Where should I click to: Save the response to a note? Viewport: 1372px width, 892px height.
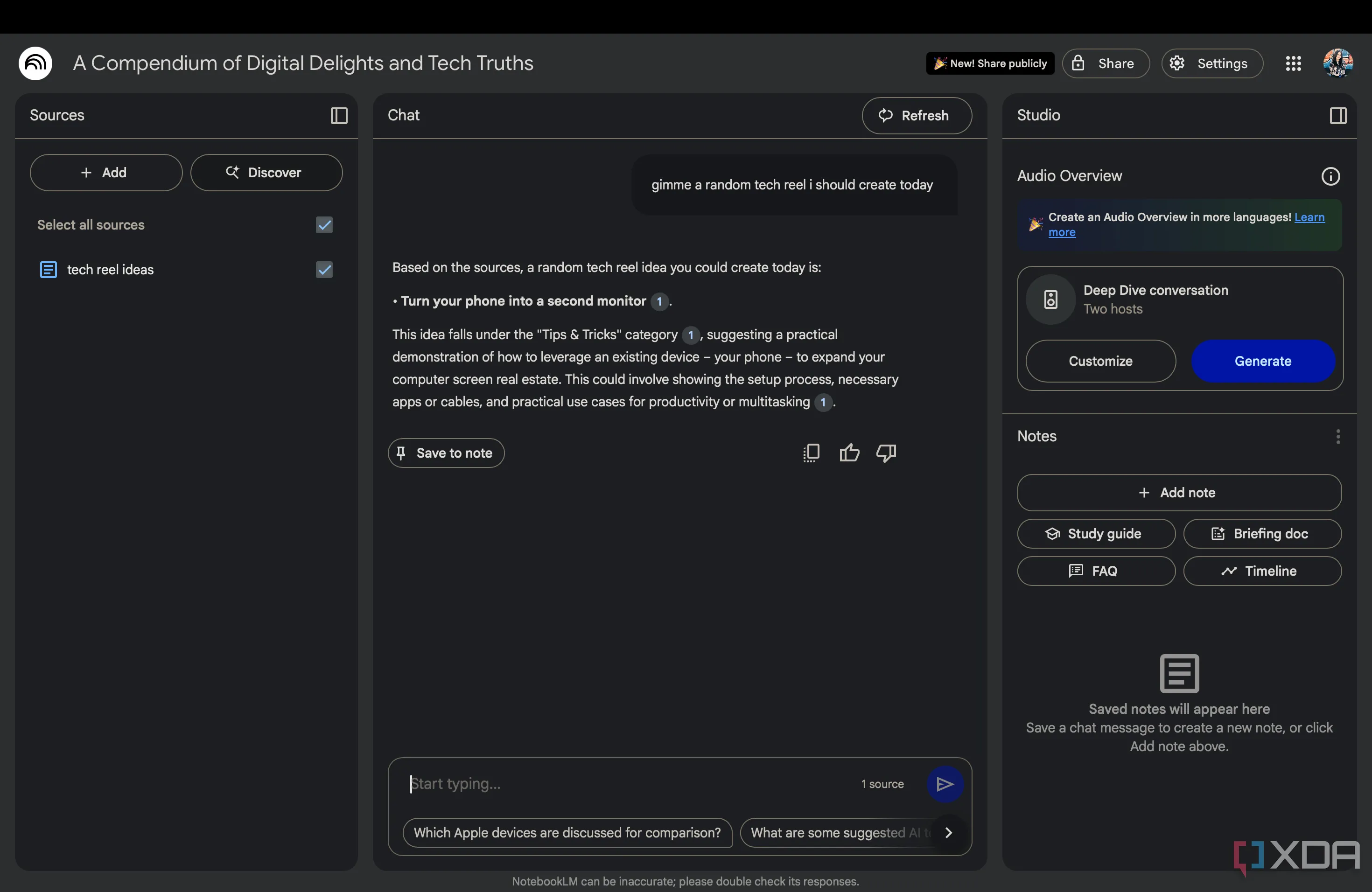coord(446,453)
